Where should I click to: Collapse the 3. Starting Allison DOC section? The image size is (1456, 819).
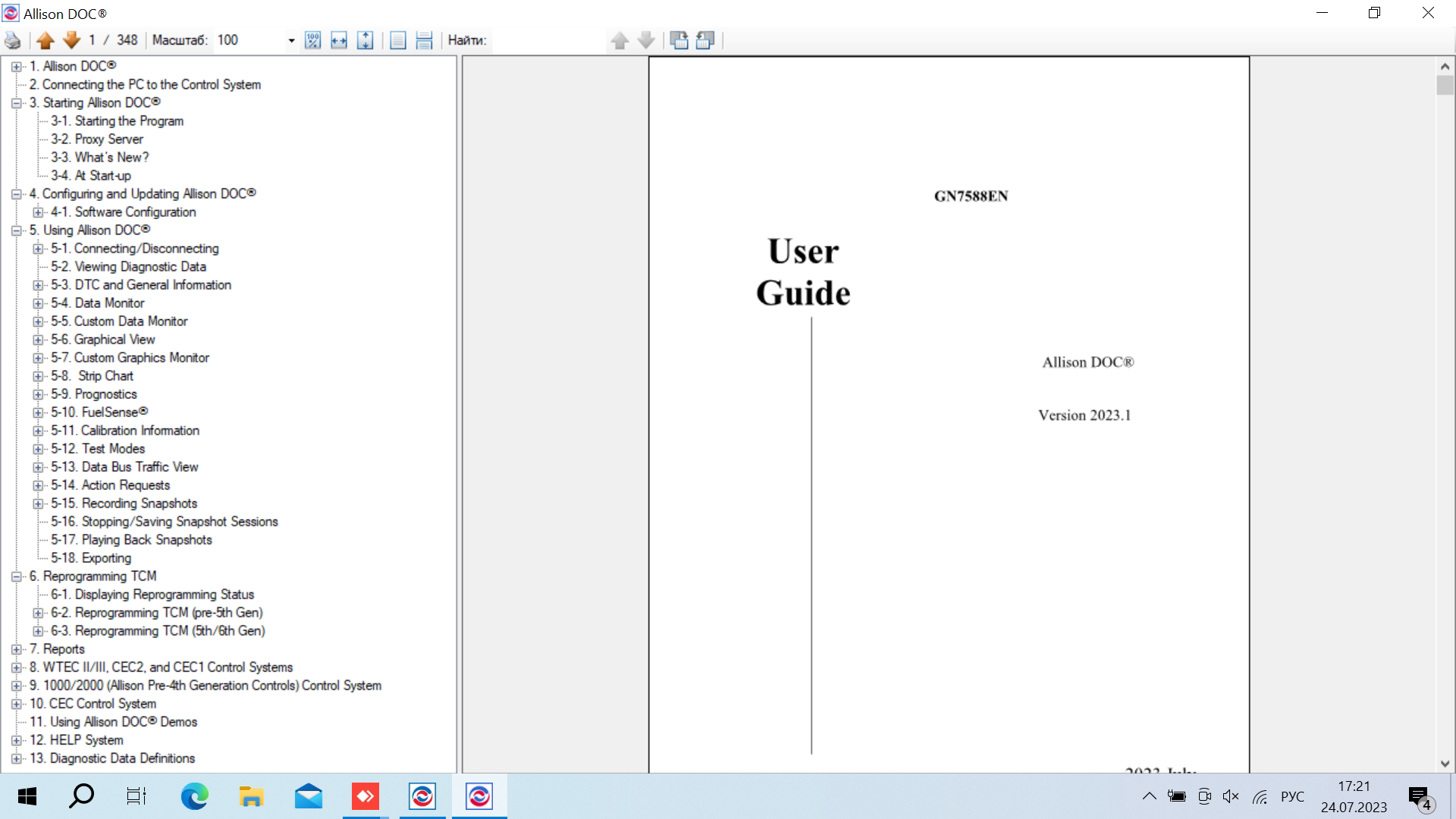click(17, 103)
